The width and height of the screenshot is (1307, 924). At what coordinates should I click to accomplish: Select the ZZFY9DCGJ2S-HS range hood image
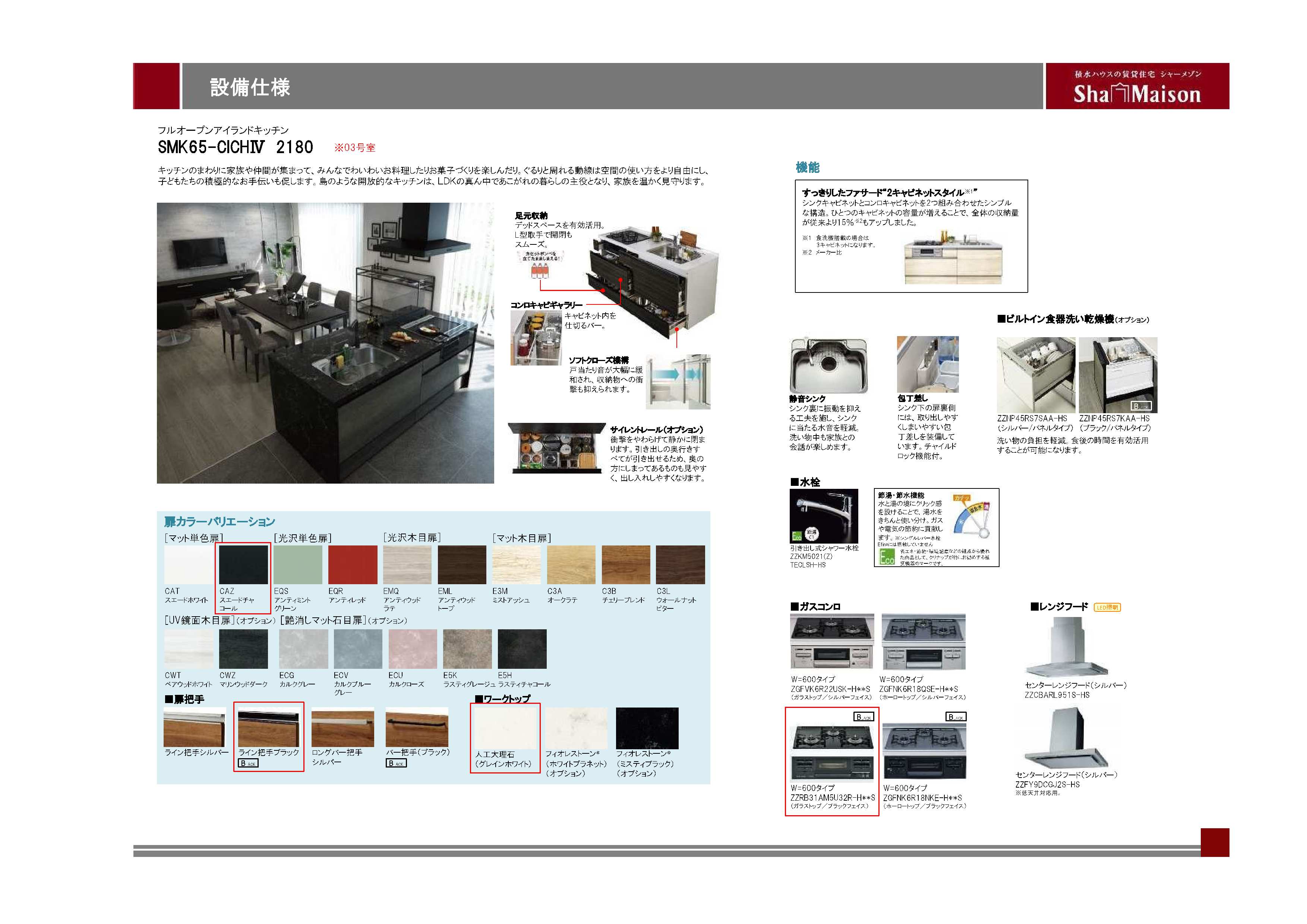(x=1066, y=737)
